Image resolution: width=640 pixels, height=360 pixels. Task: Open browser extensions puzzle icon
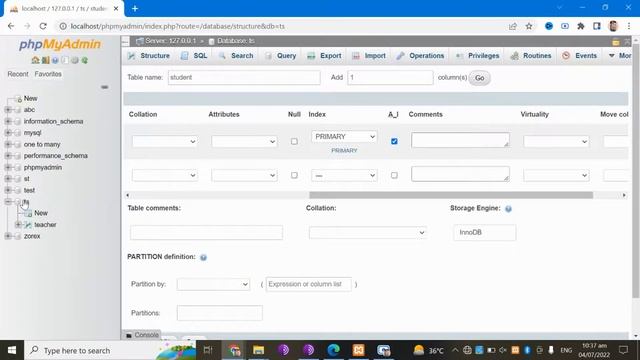pos(581,26)
